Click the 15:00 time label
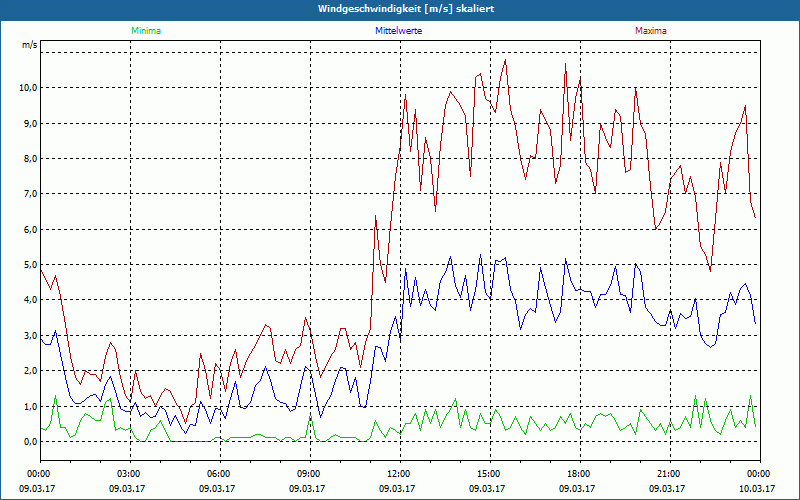The width and height of the screenshot is (800, 500). click(x=490, y=474)
